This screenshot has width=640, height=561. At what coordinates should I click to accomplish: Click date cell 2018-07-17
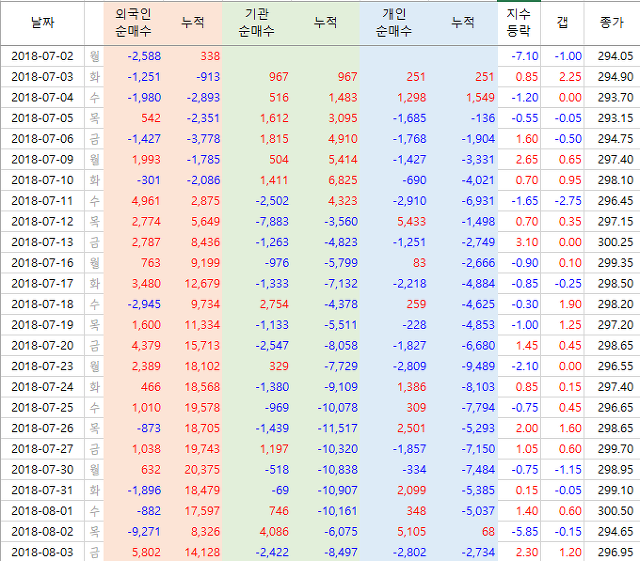point(42,284)
